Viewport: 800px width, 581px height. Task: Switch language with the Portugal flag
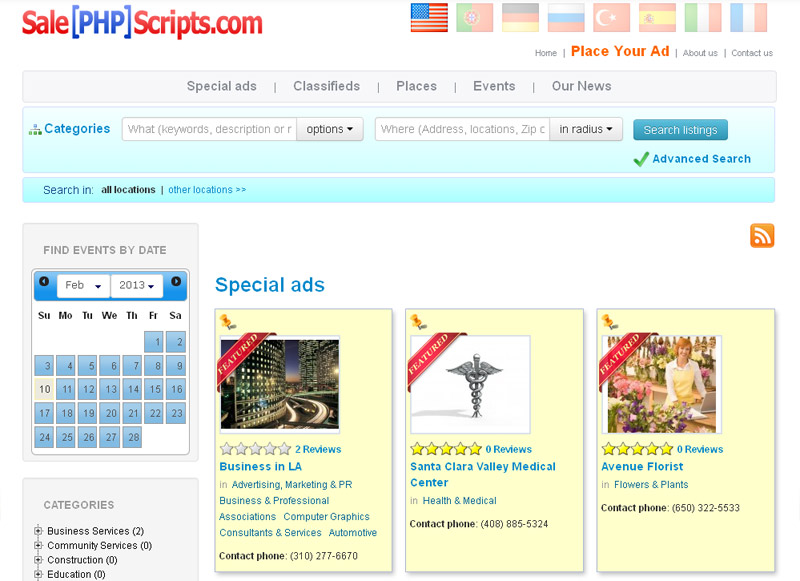474,18
